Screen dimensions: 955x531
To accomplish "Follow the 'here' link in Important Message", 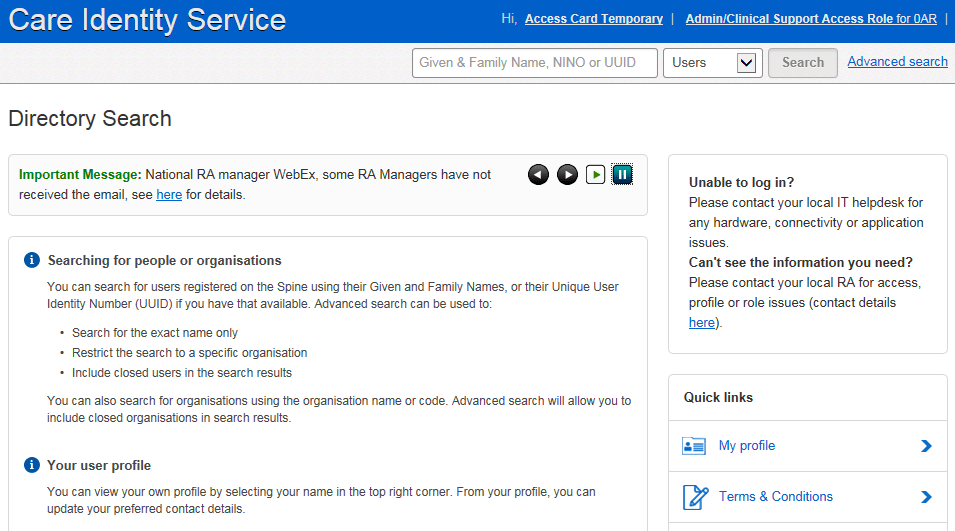I will (169, 195).
